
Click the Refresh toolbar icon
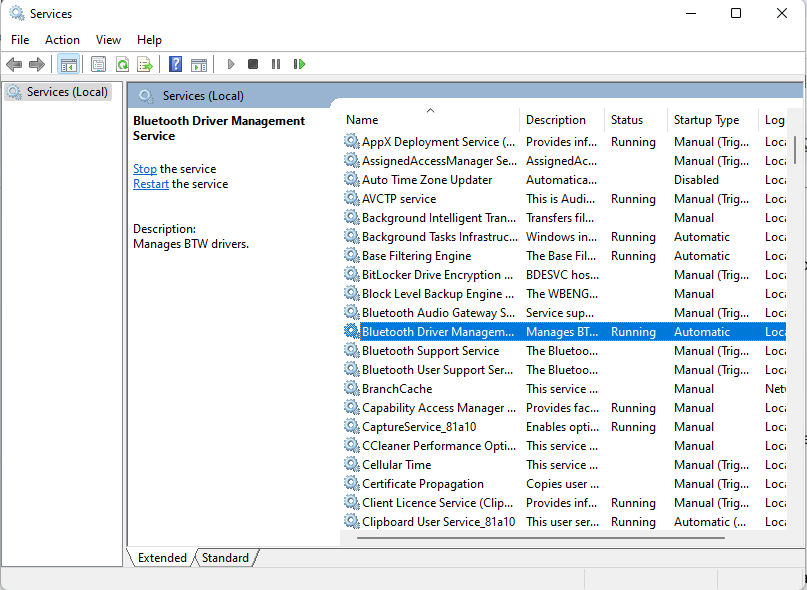coord(122,64)
